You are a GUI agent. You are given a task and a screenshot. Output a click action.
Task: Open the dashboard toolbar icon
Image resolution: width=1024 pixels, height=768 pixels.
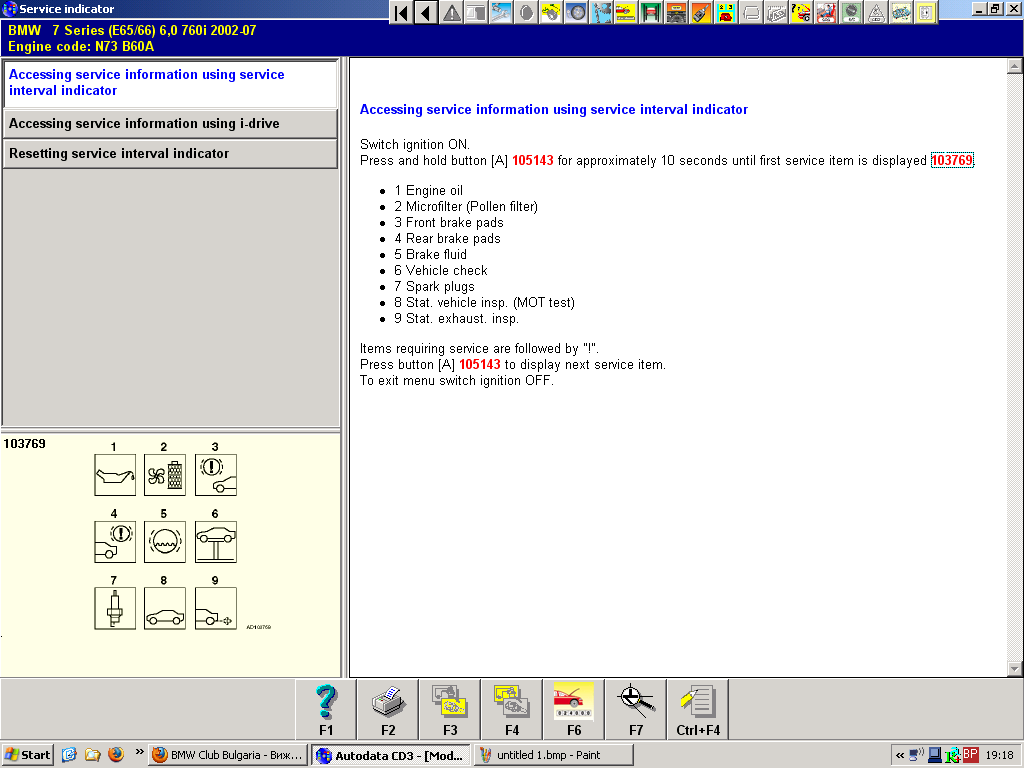pos(677,12)
